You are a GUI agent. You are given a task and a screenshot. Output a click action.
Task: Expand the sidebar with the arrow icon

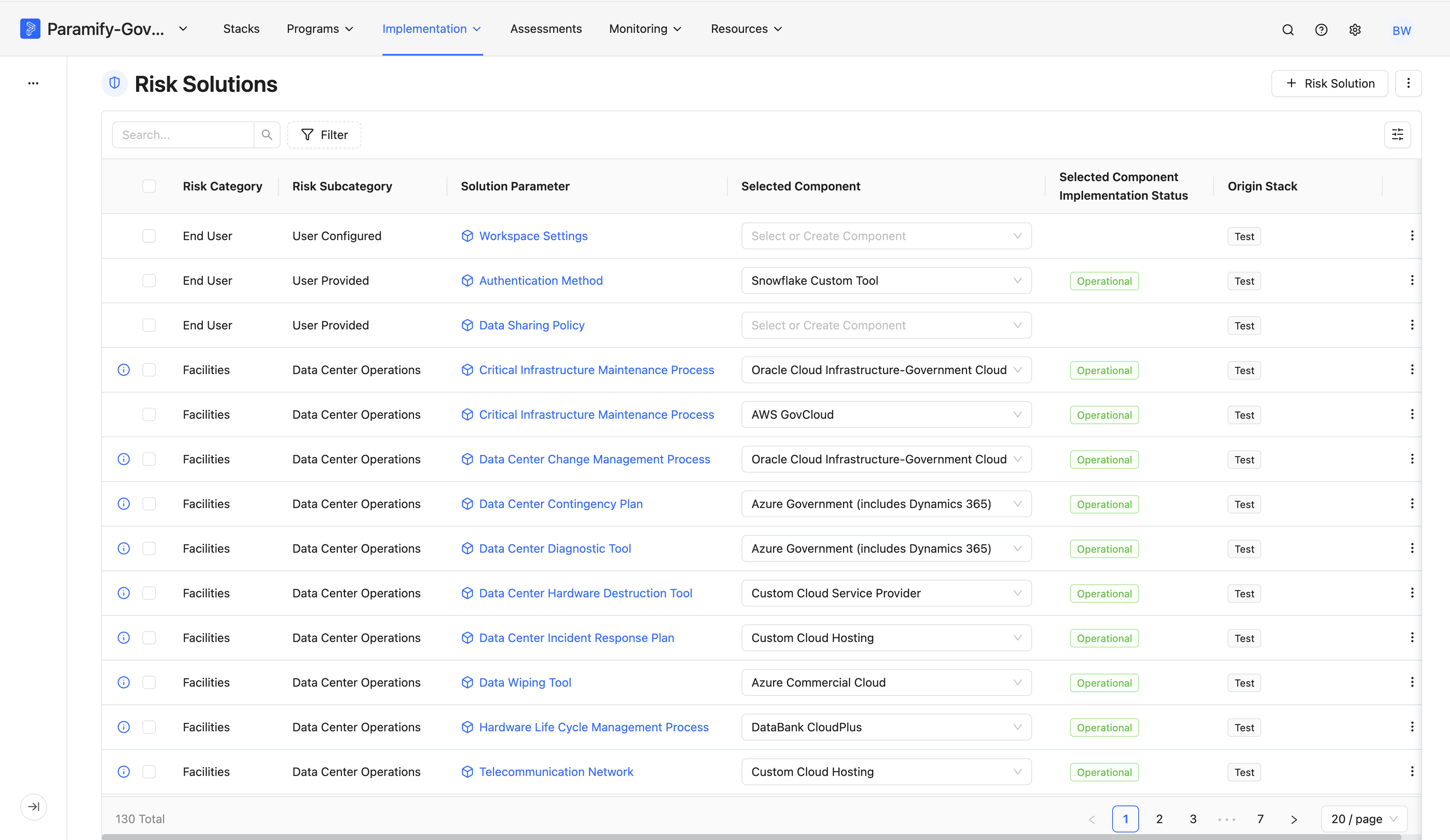(34, 807)
